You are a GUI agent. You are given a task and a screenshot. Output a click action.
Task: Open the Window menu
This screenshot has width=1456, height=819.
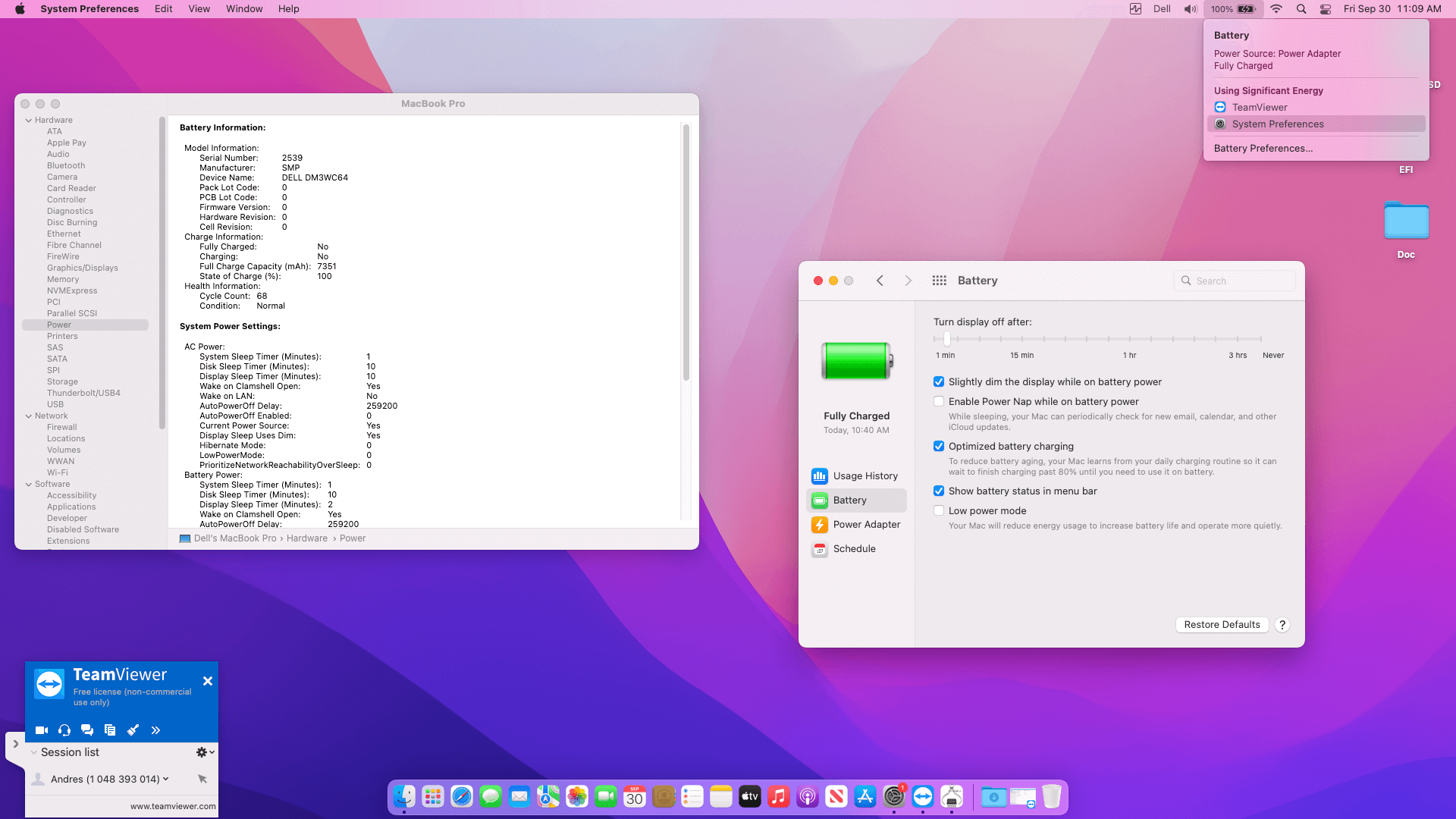(244, 9)
